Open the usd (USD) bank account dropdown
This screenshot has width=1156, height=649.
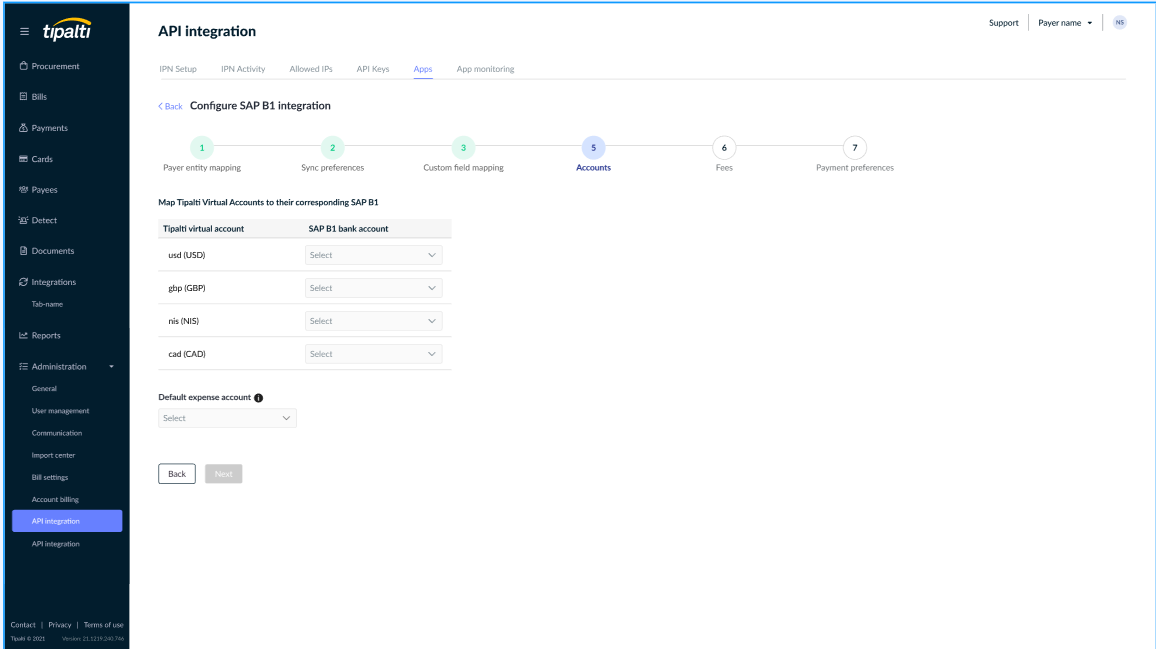click(x=374, y=255)
